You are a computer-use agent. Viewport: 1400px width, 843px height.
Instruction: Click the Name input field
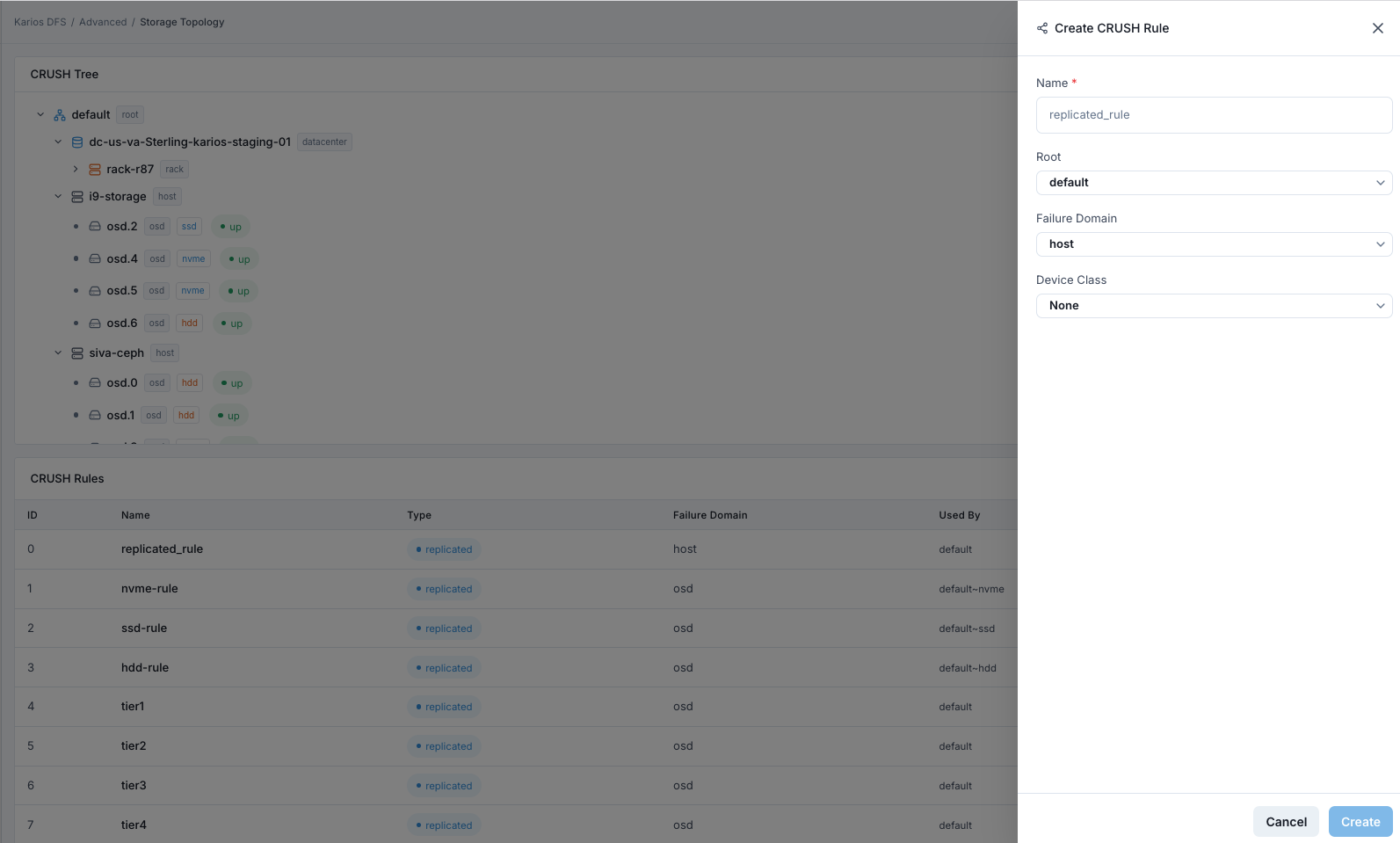coord(1214,115)
